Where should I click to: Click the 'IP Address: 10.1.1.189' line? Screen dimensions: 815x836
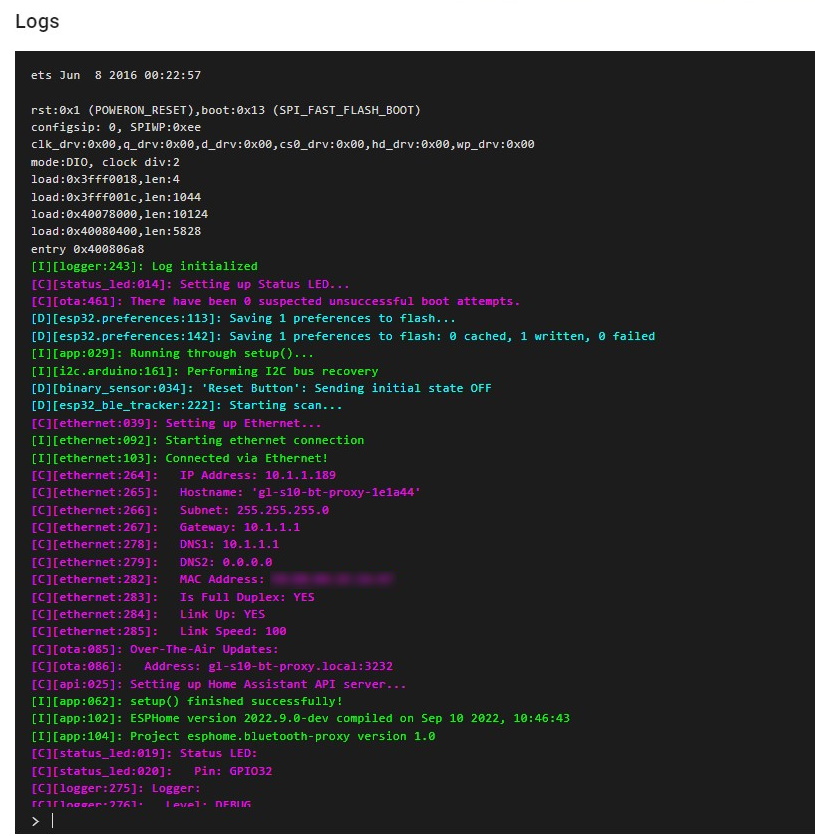(183, 475)
